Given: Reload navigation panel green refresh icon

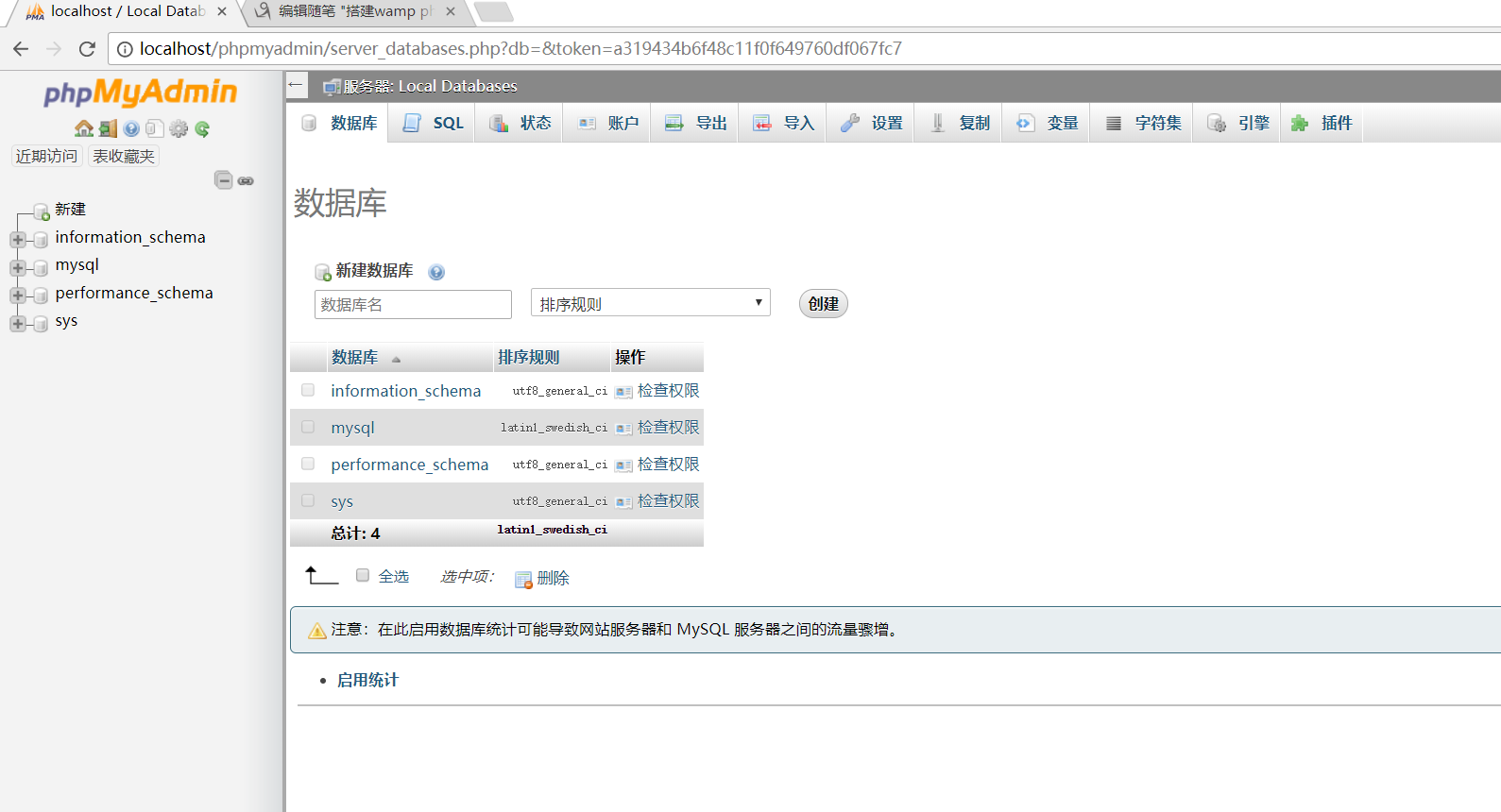Looking at the screenshot, I should point(202,128).
